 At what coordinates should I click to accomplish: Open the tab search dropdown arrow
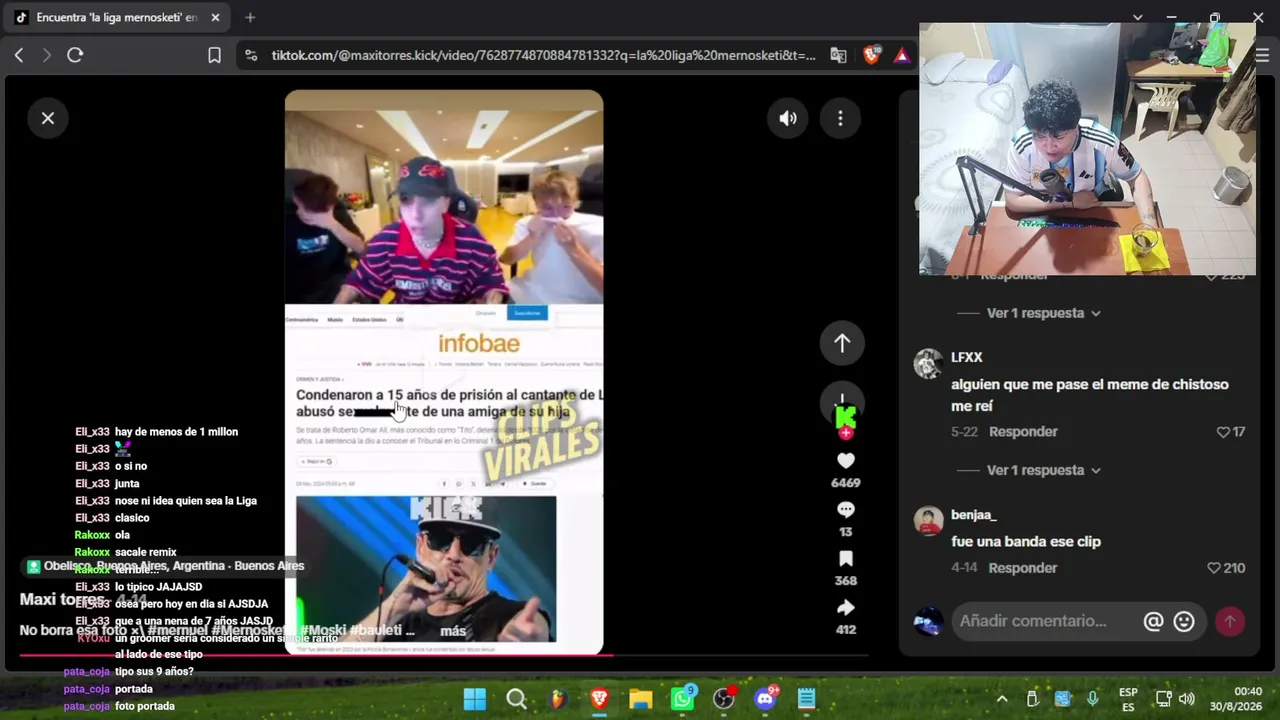[1137, 17]
